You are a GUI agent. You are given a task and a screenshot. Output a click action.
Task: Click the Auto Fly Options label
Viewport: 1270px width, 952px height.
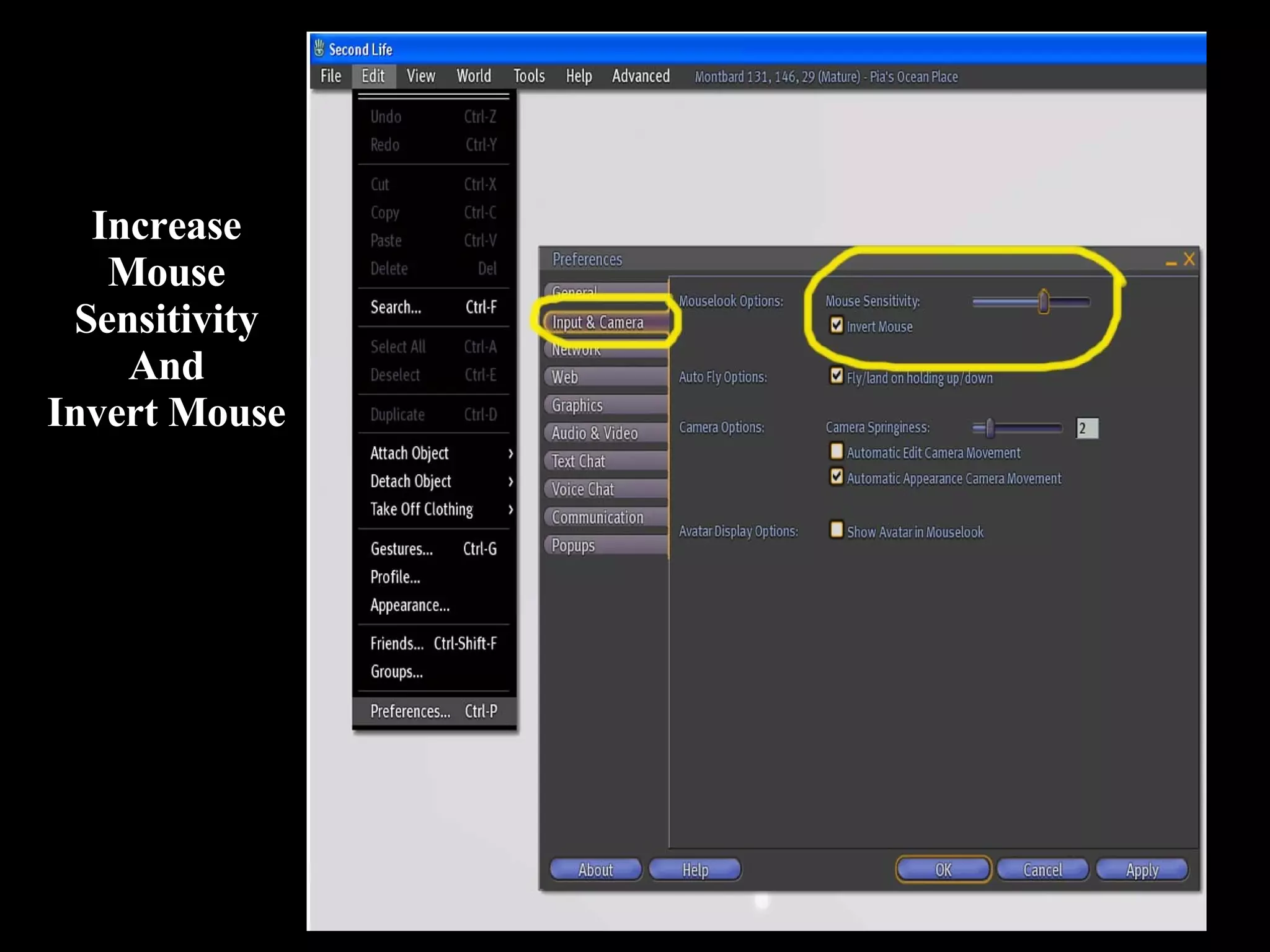click(x=723, y=377)
